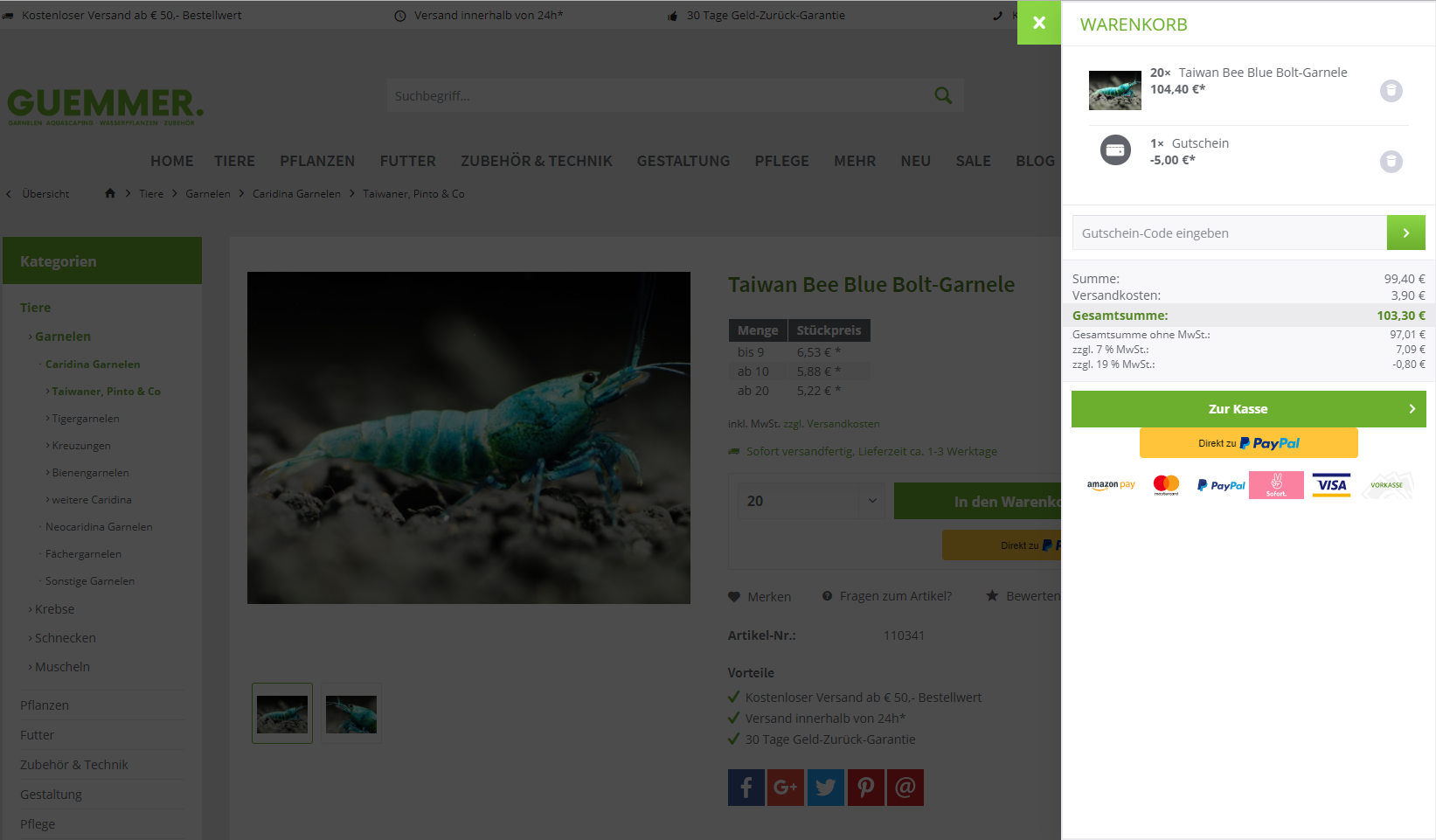Open Tiere sidebar category

tap(36, 308)
